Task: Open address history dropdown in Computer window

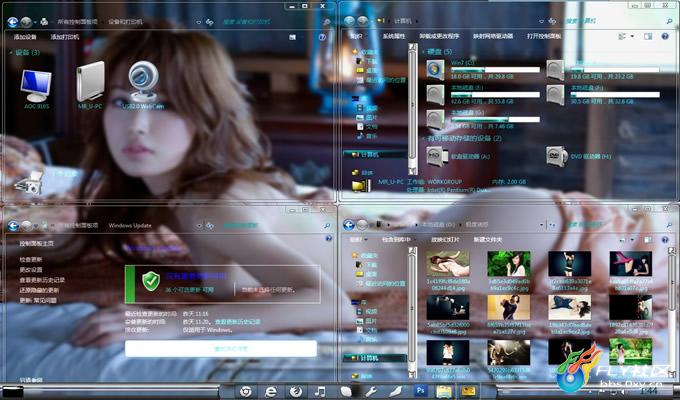Action: tap(541, 21)
